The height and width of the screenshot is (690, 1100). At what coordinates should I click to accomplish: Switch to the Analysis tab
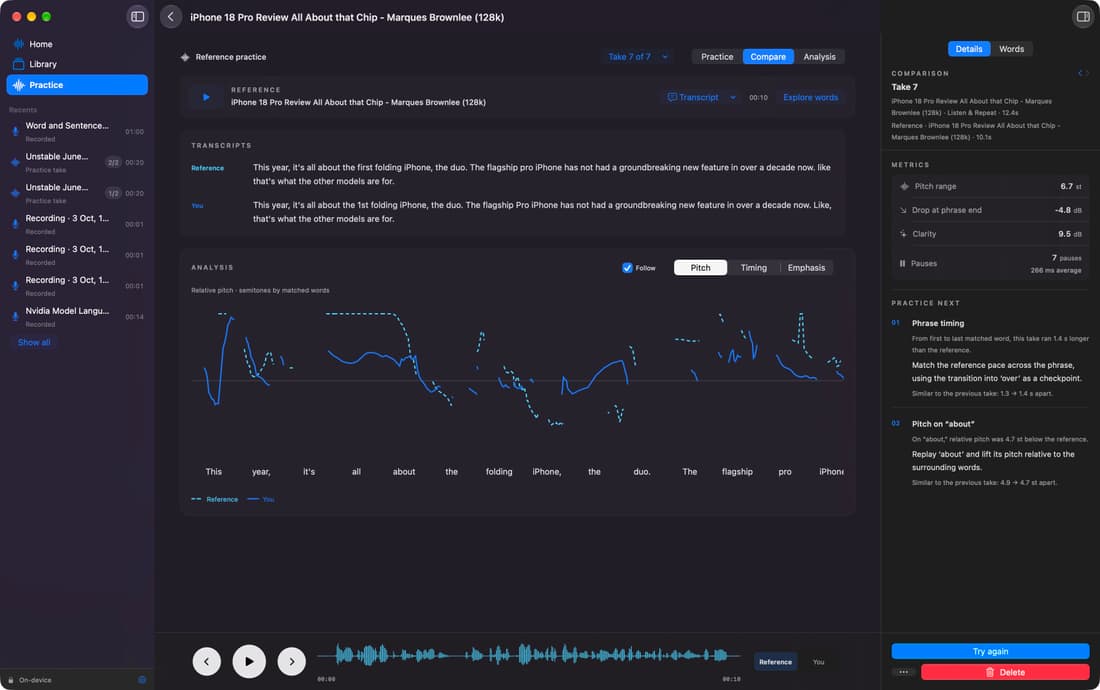click(819, 57)
